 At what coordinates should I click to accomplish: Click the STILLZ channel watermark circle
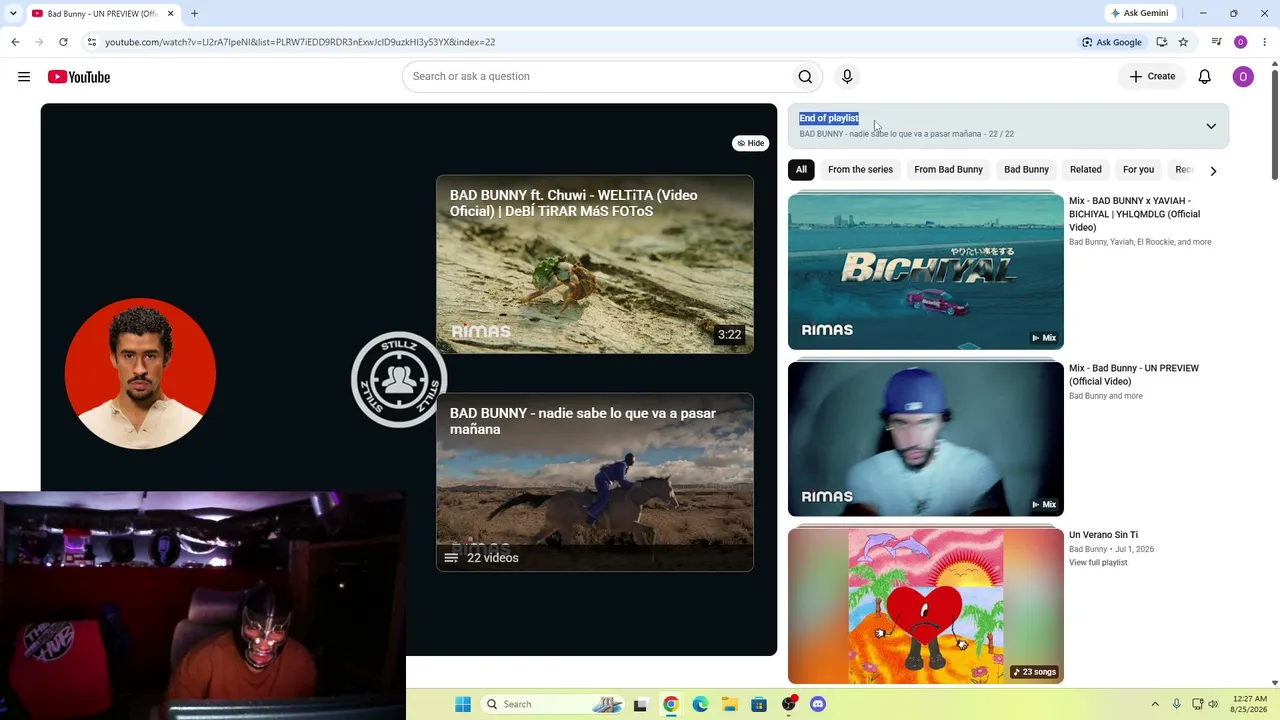click(x=399, y=380)
